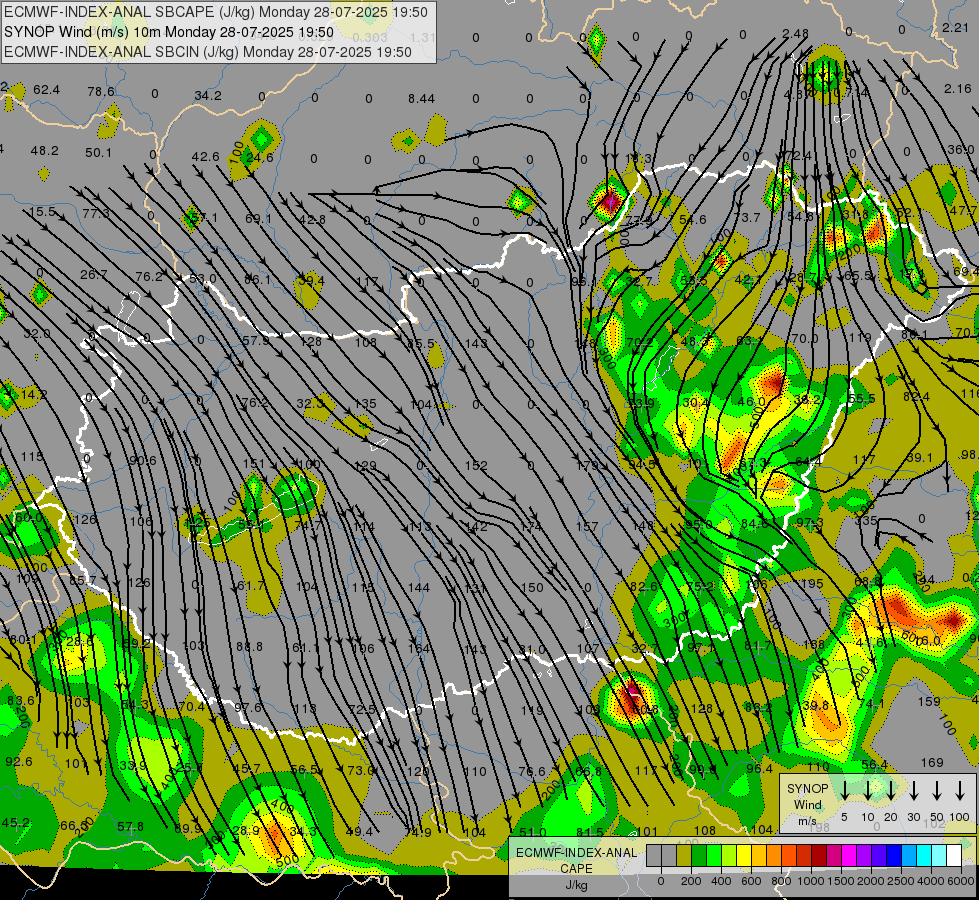979x900 pixels.
Task: Click the map value 45.2
Action: point(15,822)
